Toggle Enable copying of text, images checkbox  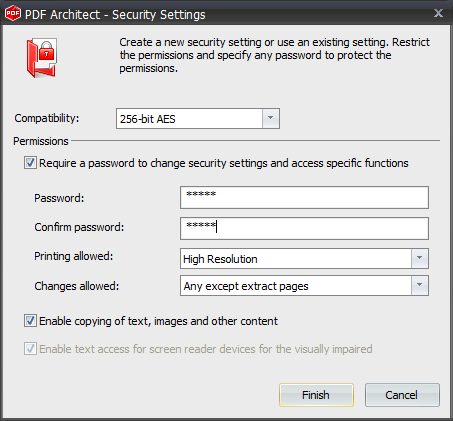pos(30,321)
